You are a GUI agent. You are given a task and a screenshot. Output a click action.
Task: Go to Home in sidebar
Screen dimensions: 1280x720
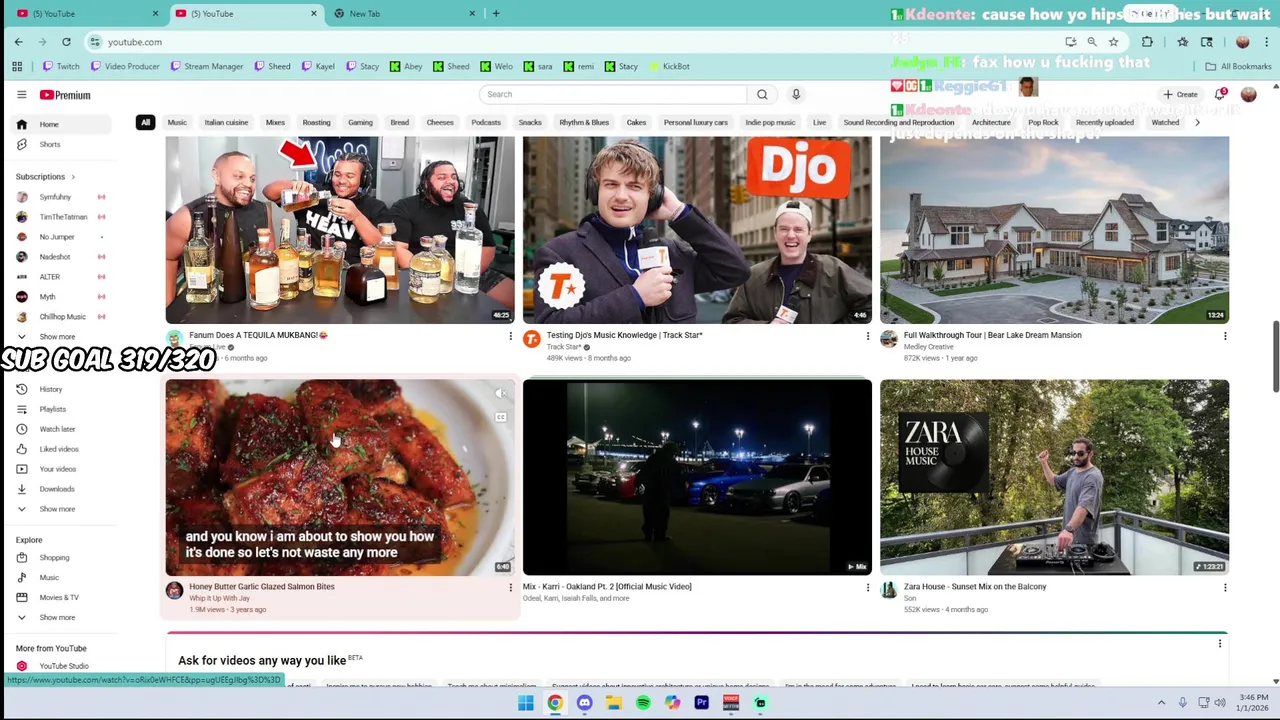(60, 124)
